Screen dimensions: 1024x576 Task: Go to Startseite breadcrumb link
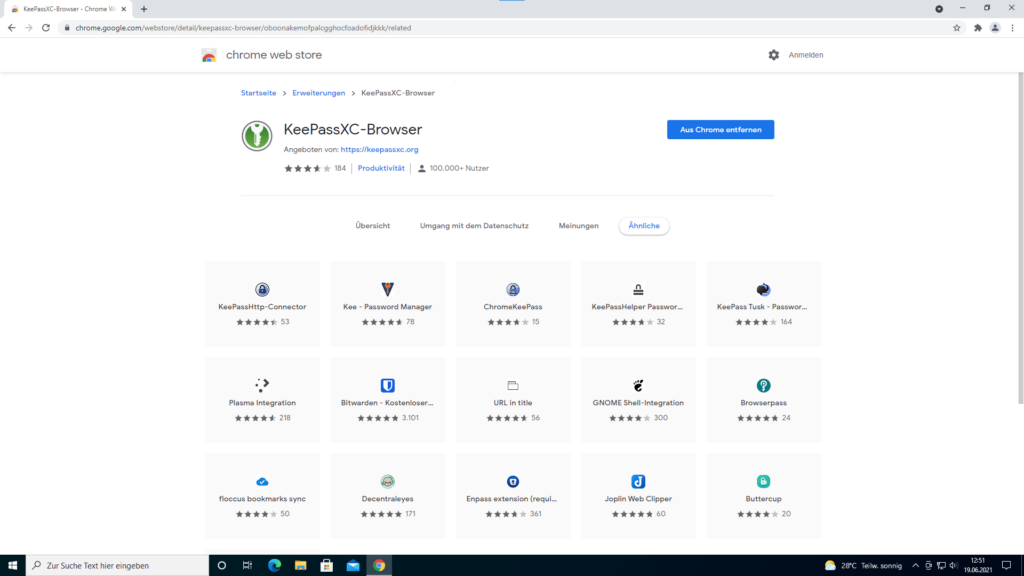click(259, 93)
